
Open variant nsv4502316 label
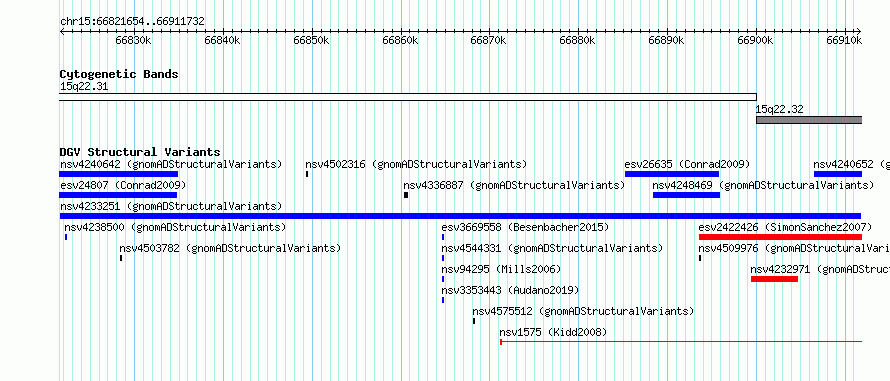click(x=416, y=165)
